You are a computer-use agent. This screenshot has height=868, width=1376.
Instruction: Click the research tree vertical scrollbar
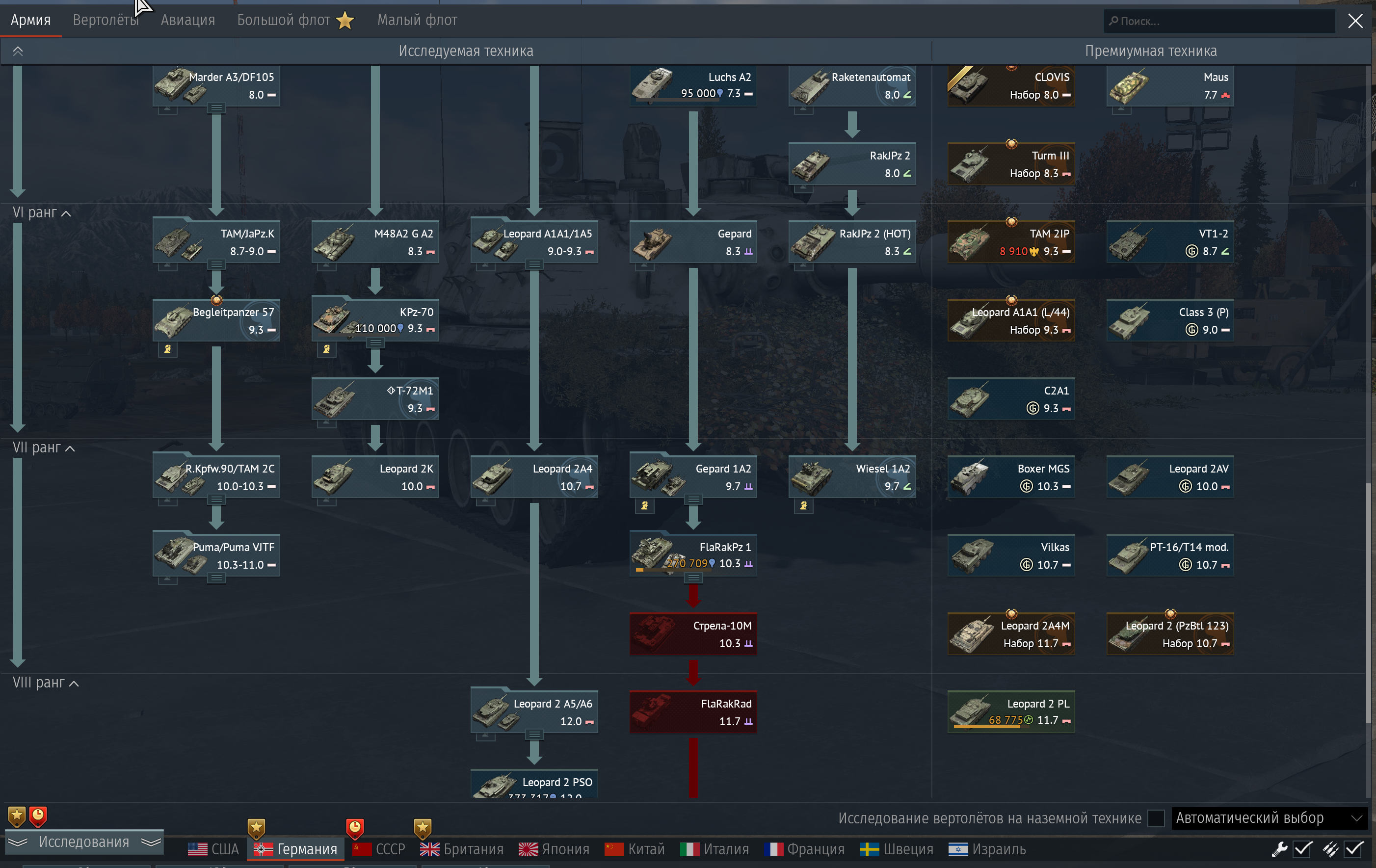pos(1368,603)
